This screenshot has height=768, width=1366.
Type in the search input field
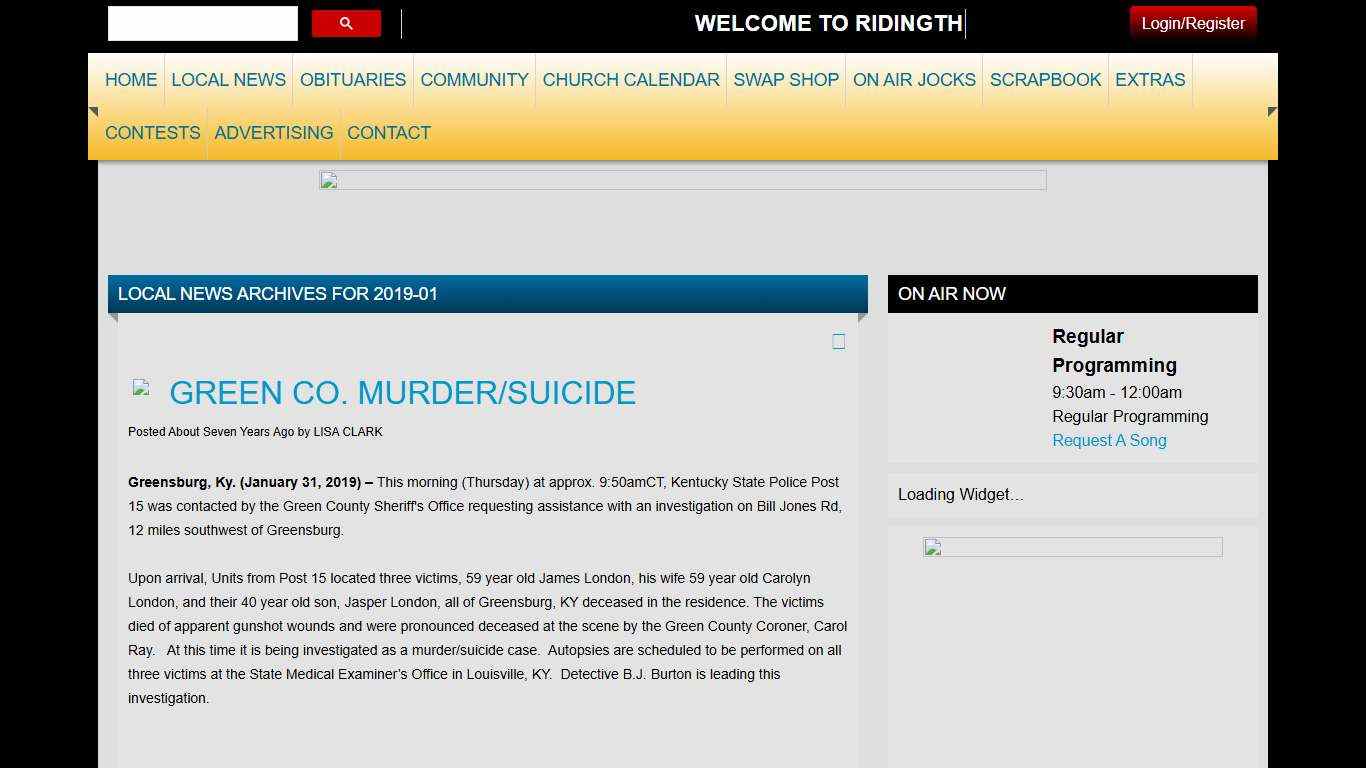pos(203,23)
